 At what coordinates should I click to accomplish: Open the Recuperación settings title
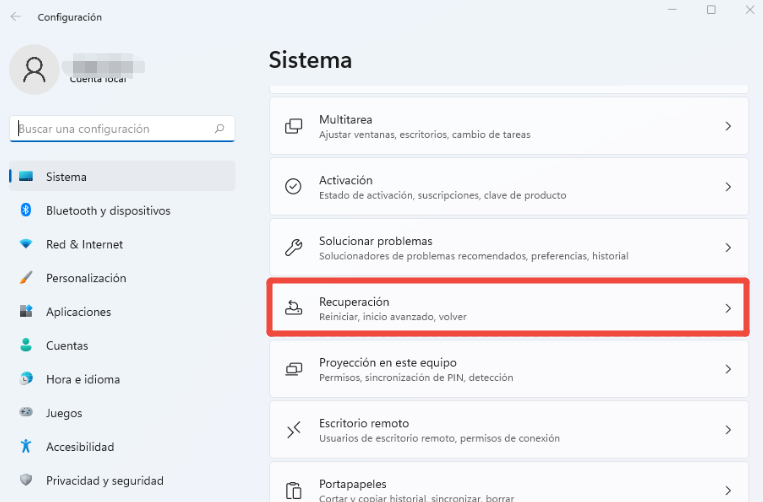point(354,302)
